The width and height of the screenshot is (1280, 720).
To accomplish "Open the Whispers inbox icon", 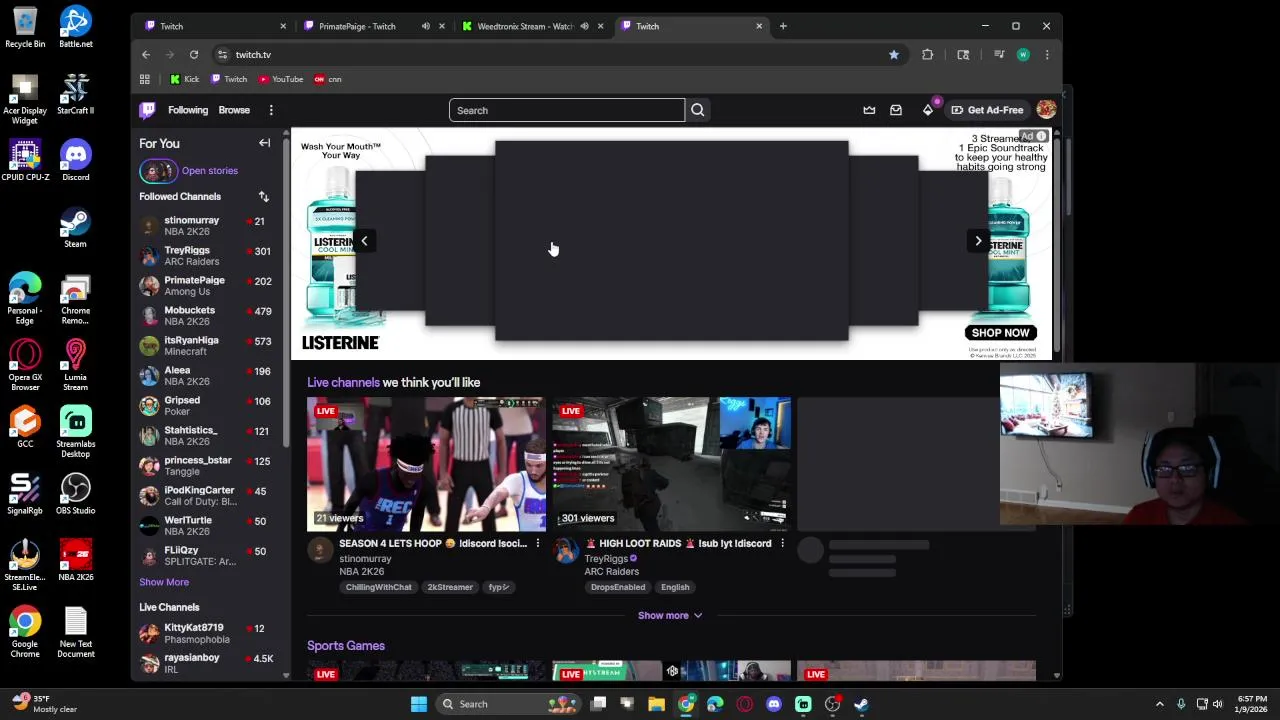I will (896, 110).
